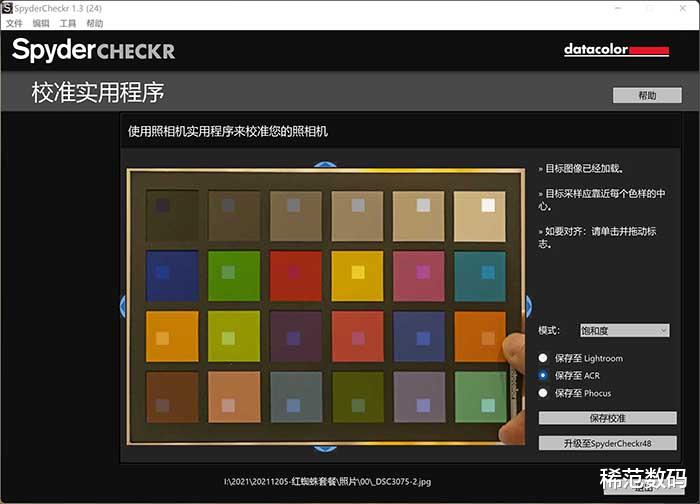
Task: Click the 目标图像已经加载 message
Action: click(580, 169)
